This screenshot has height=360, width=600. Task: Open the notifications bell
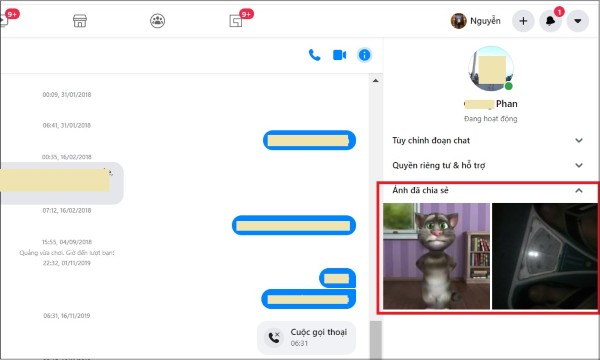pos(550,21)
